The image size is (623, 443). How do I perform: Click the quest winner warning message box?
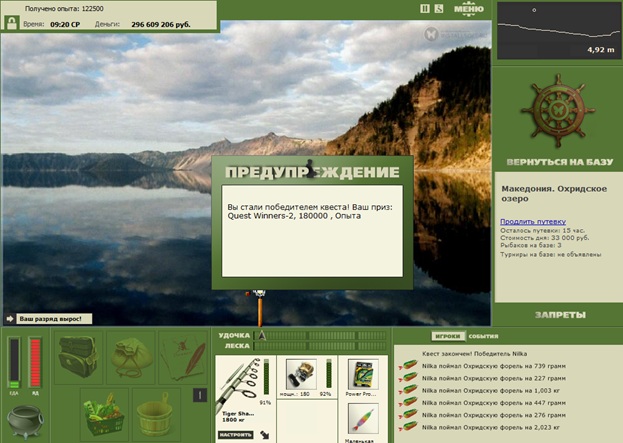(x=312, y=231)
